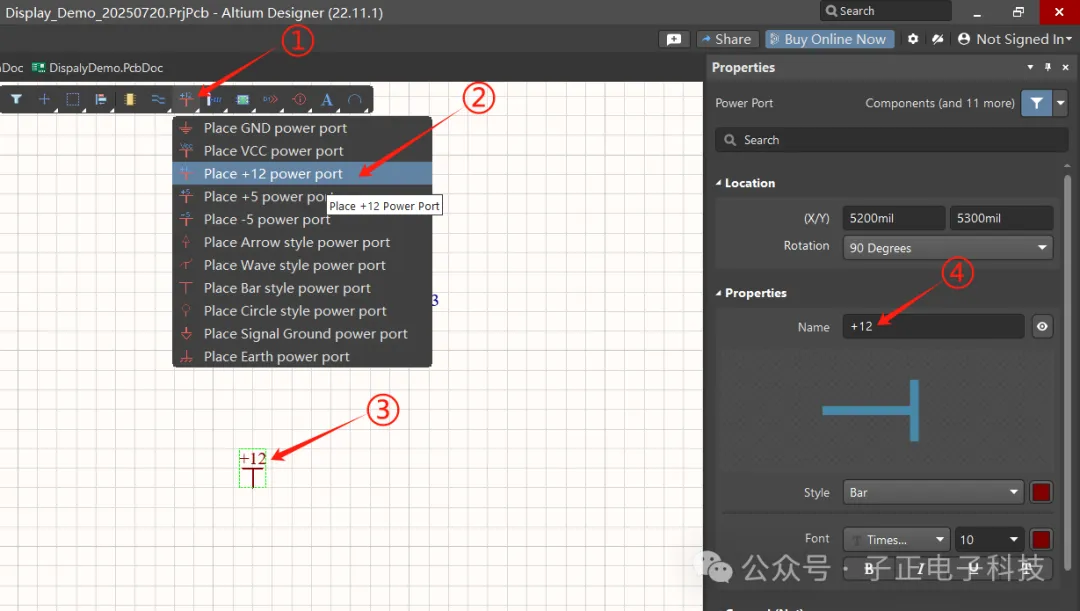Toggle Name visibility with the eye icon
Image resolution: width=1080 pixels, height=611 pixels.
[x=1042, y=327]
